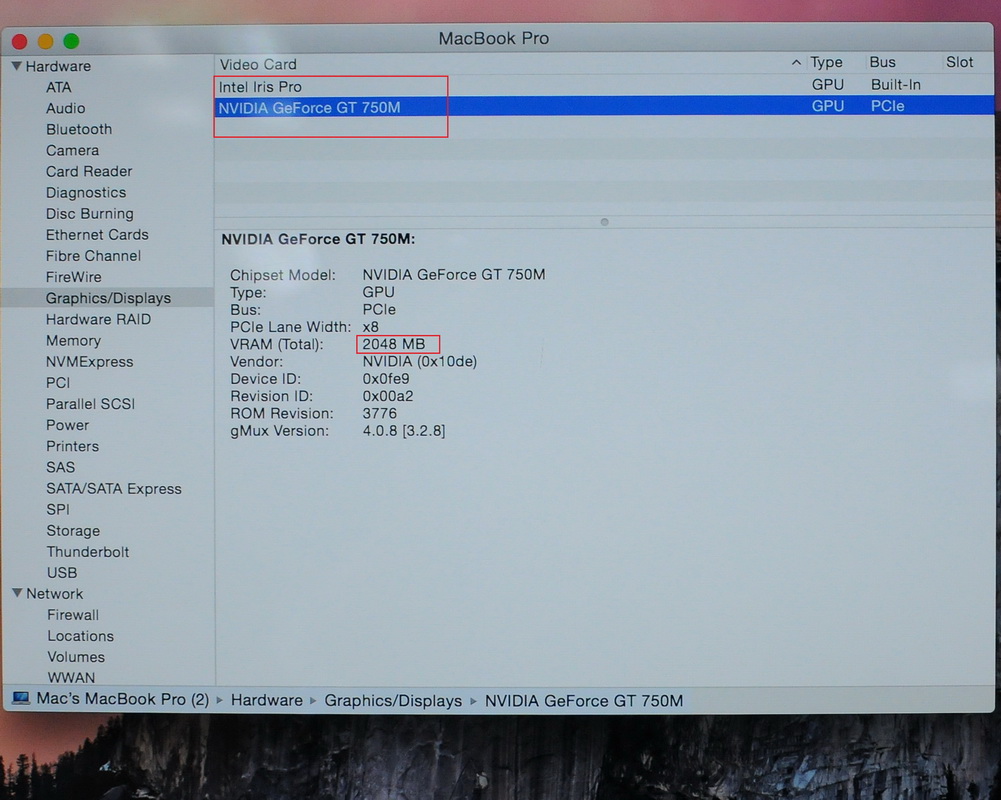Select Memory in the sidebar
The width and height of the screenshot is (1001, 800).
73,341
